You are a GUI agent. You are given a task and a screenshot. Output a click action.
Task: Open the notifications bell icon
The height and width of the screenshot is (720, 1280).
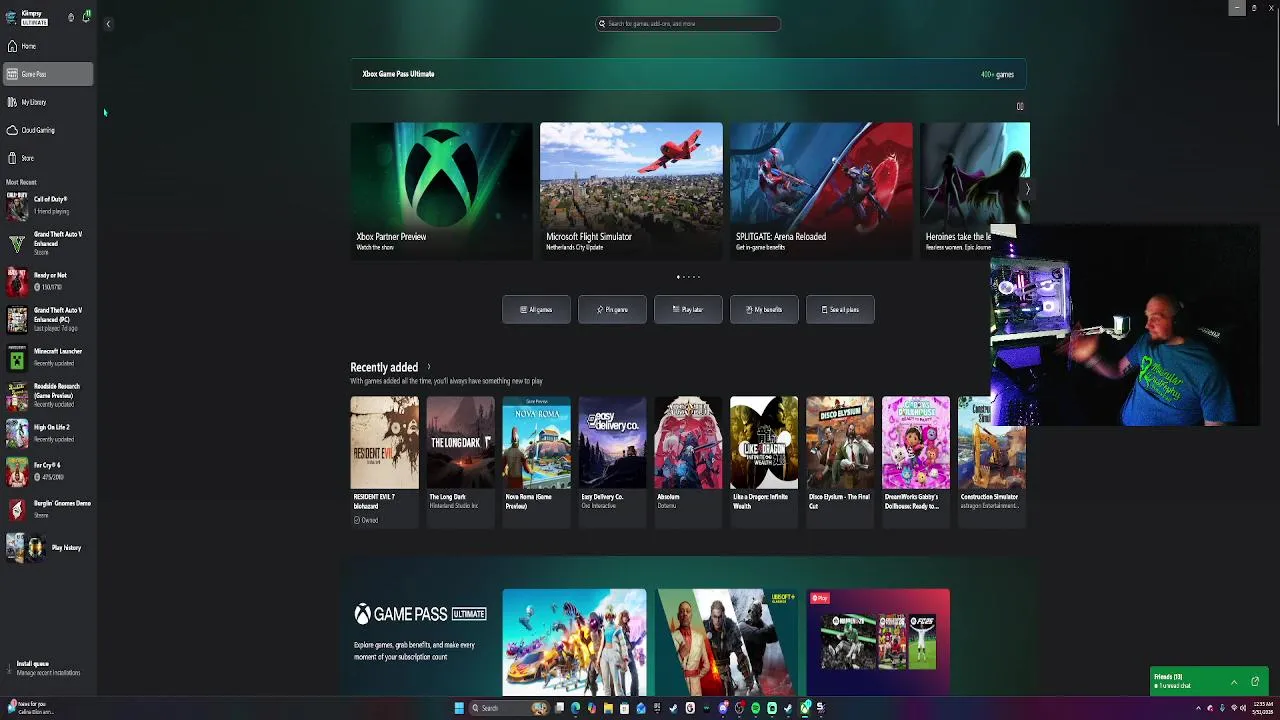(86, 17)
